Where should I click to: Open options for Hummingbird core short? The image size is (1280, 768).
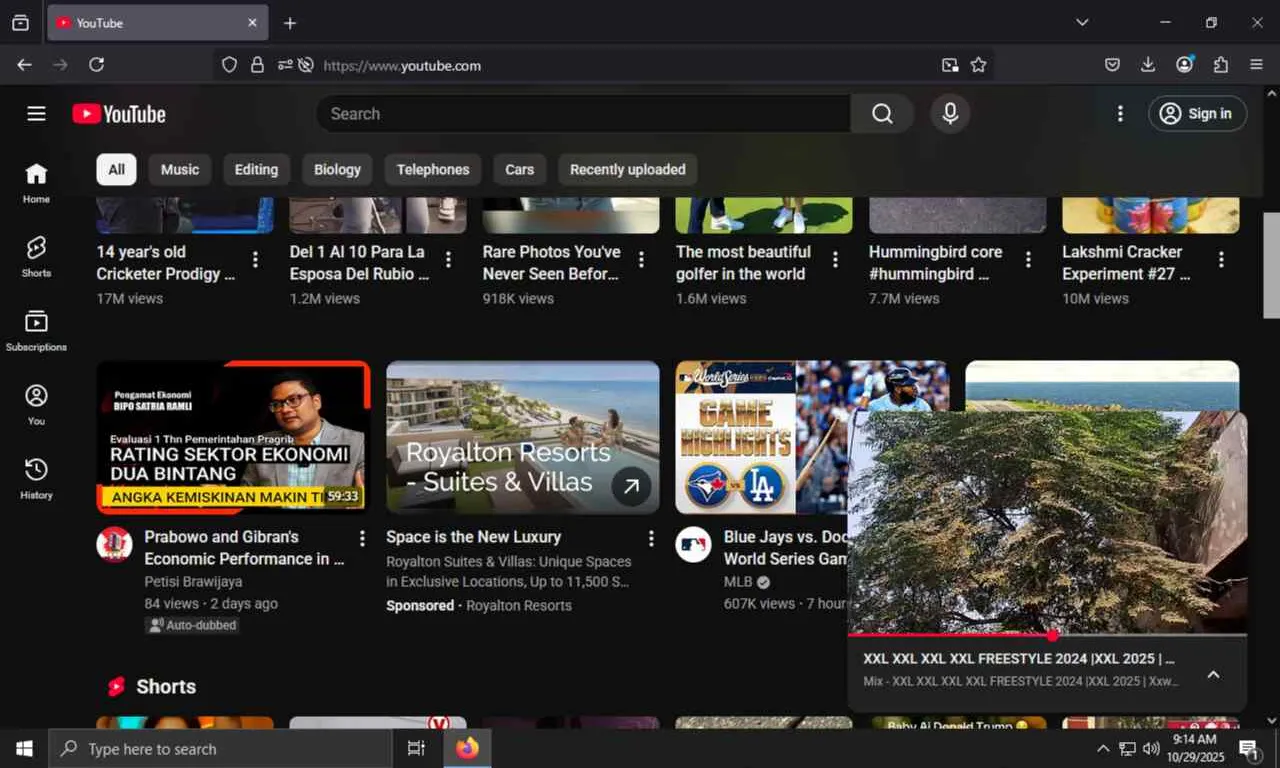[1028, 260]
